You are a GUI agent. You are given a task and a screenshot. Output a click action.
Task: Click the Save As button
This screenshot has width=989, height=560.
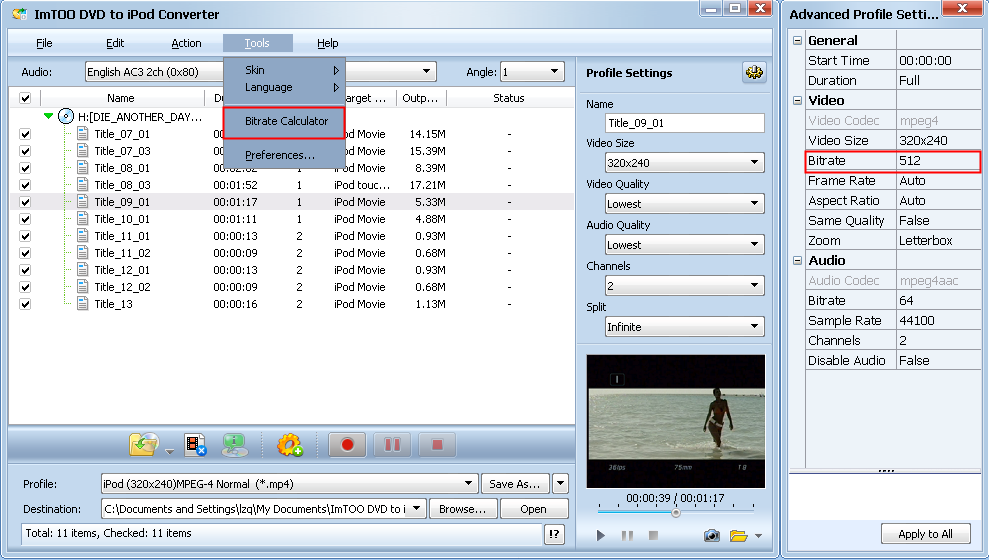[x=515, y=484]
